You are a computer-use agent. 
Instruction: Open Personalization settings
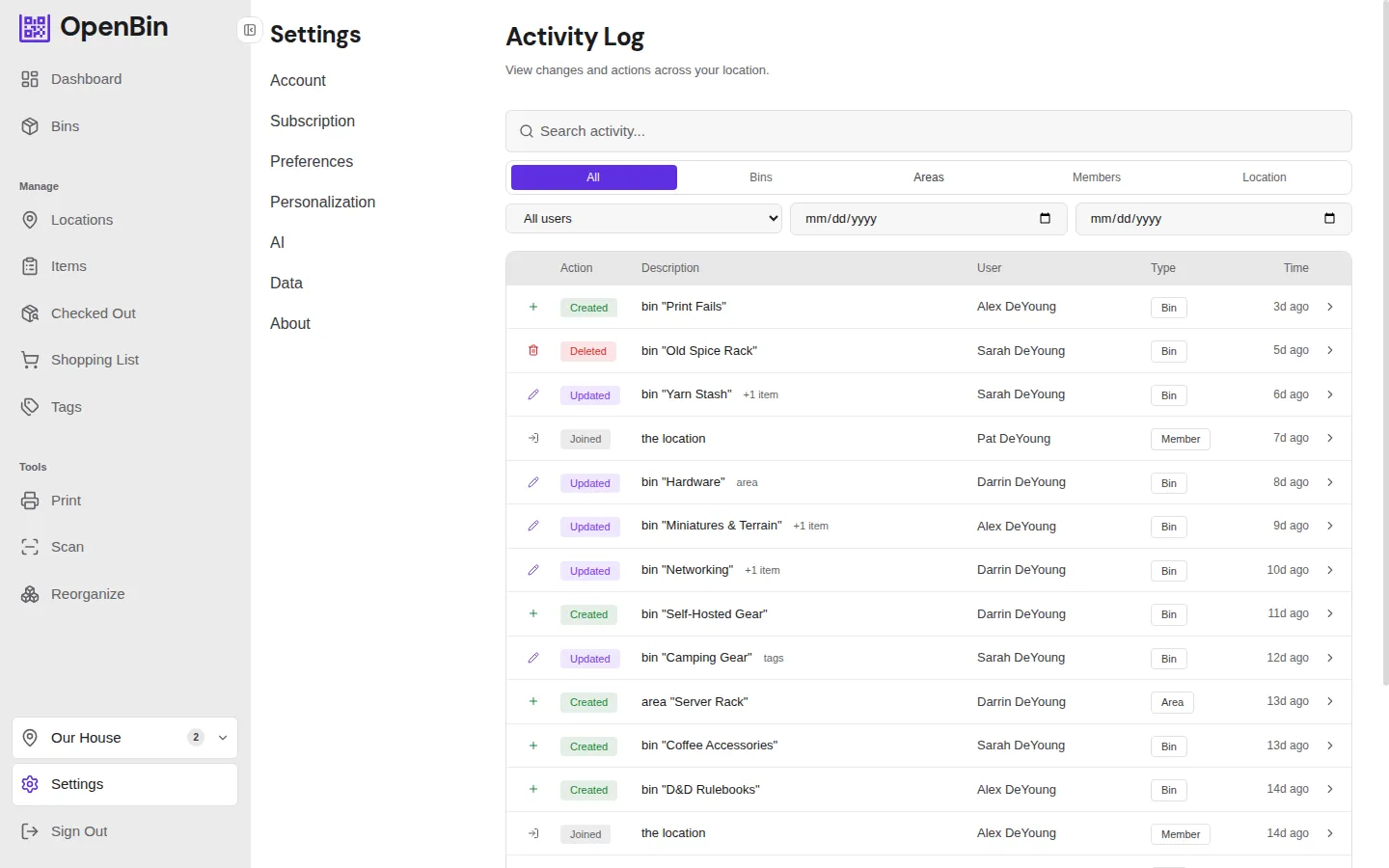tap(323, 202)
